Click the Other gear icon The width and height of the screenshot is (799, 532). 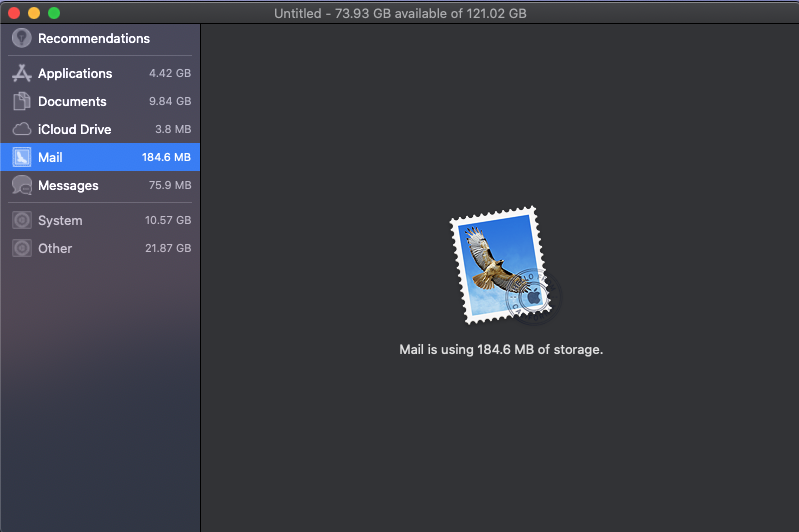[x=21, y=248]
